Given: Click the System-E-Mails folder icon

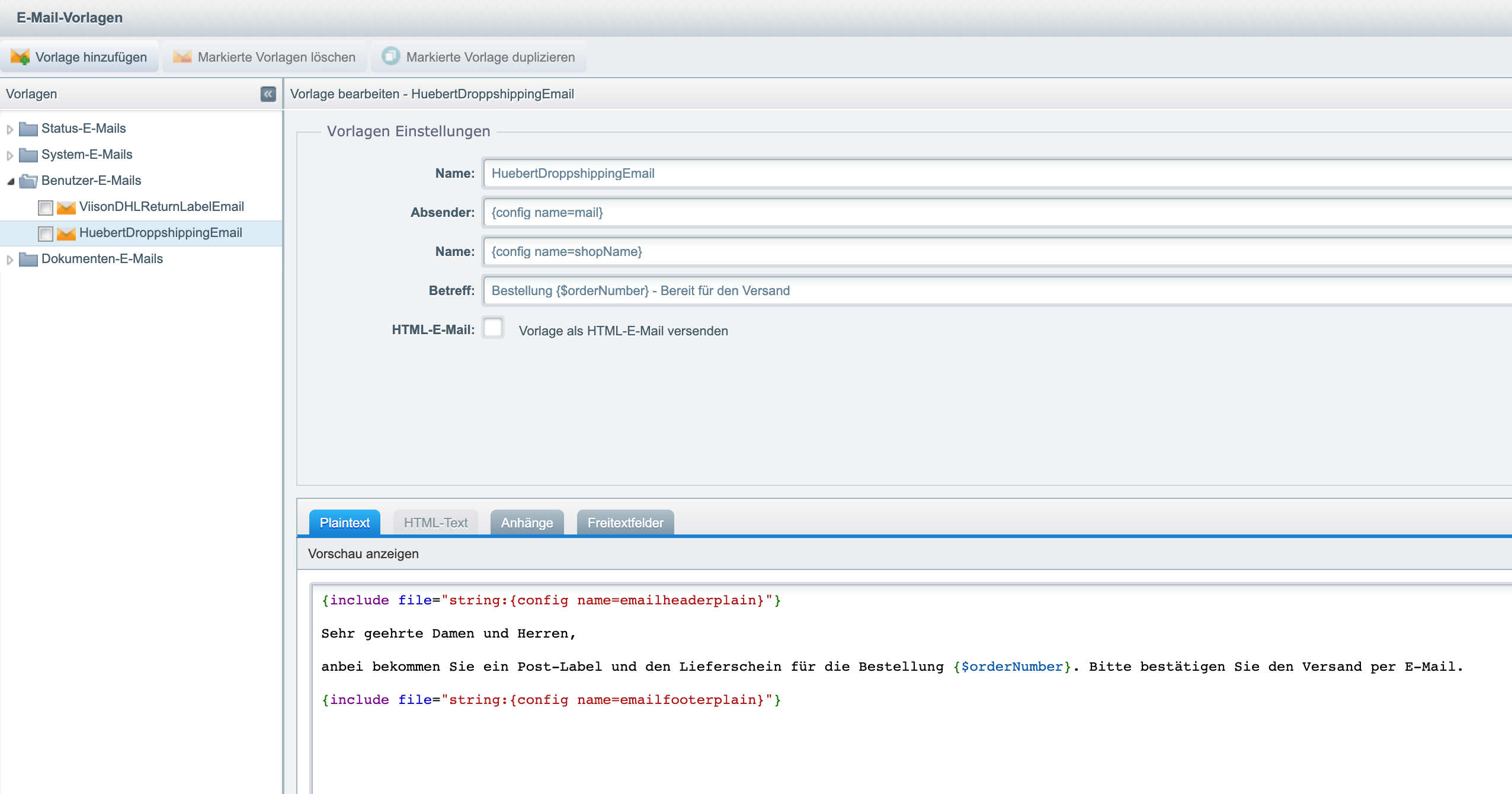Looking at the screenshot, I should point(28,155).
